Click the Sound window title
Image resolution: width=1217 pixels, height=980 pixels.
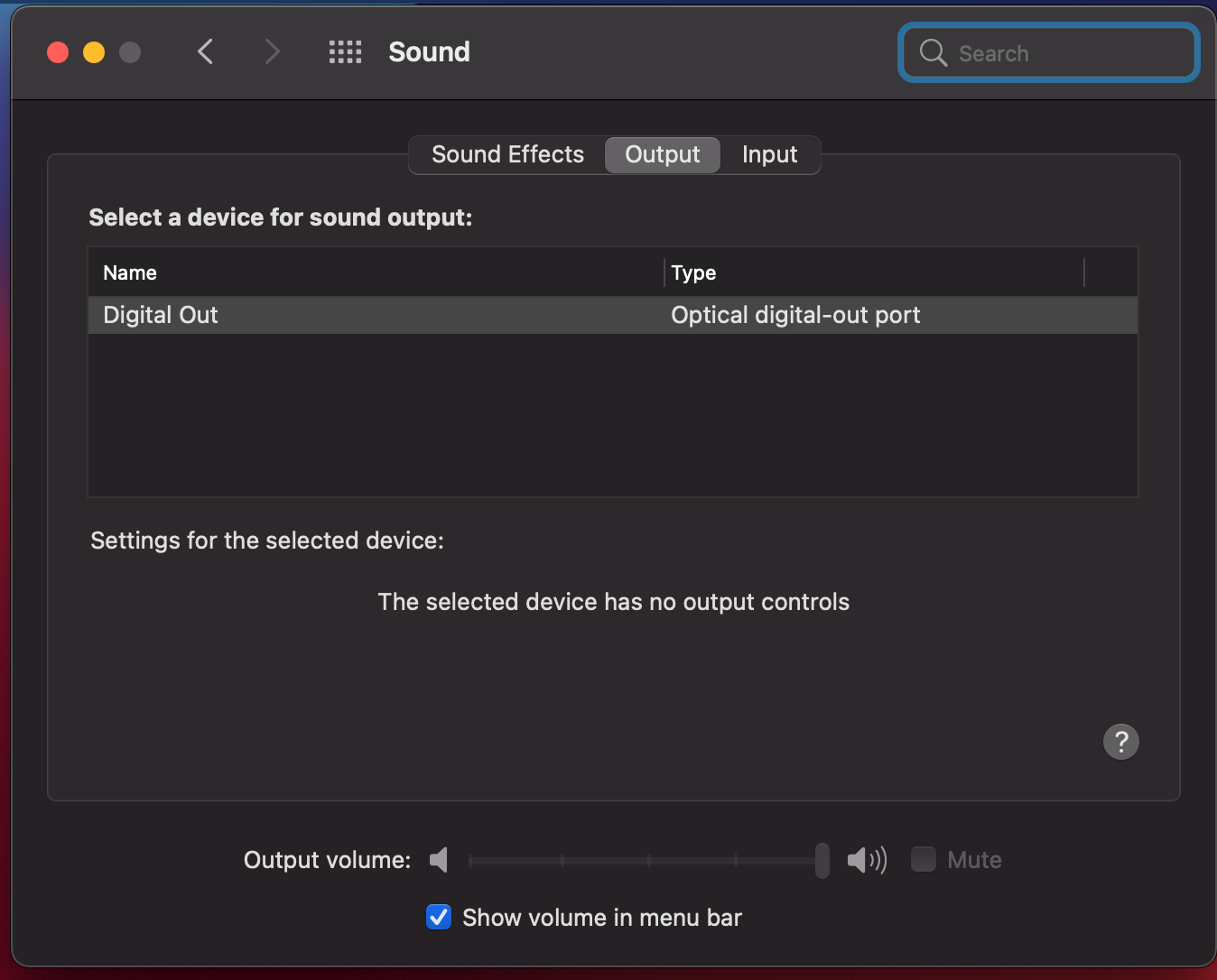(x=429, y=51)
